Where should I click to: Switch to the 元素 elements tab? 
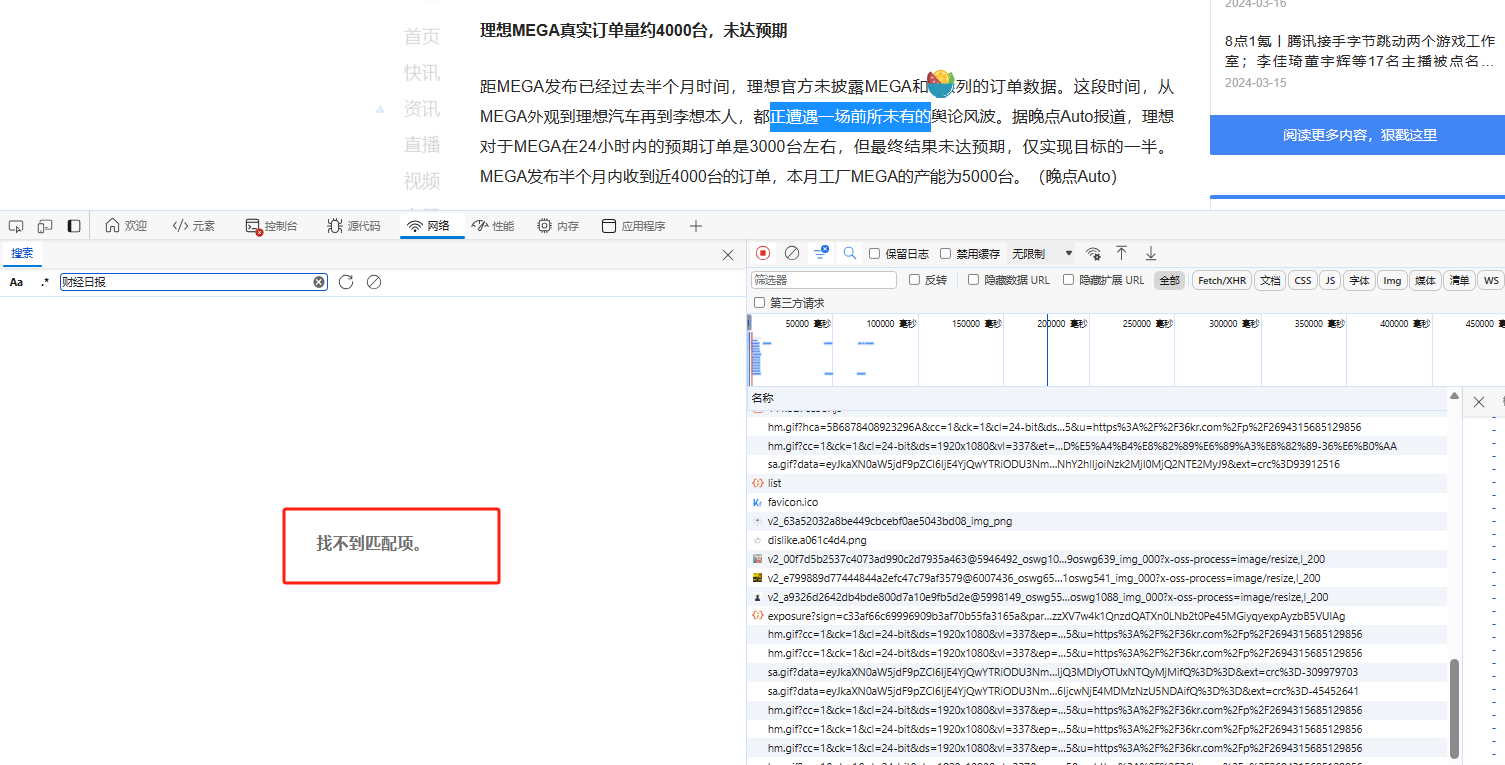pos(193,226)
